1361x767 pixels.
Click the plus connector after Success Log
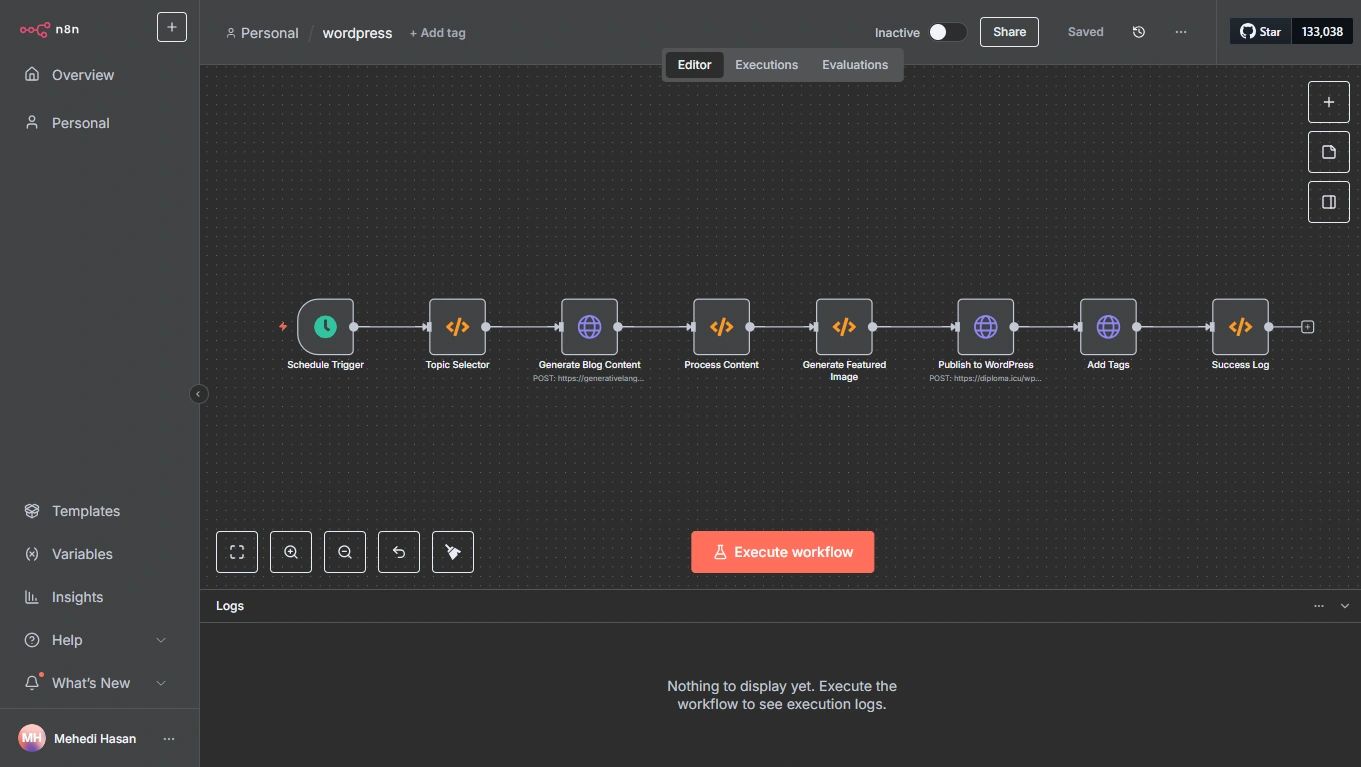pos(1307,327)
